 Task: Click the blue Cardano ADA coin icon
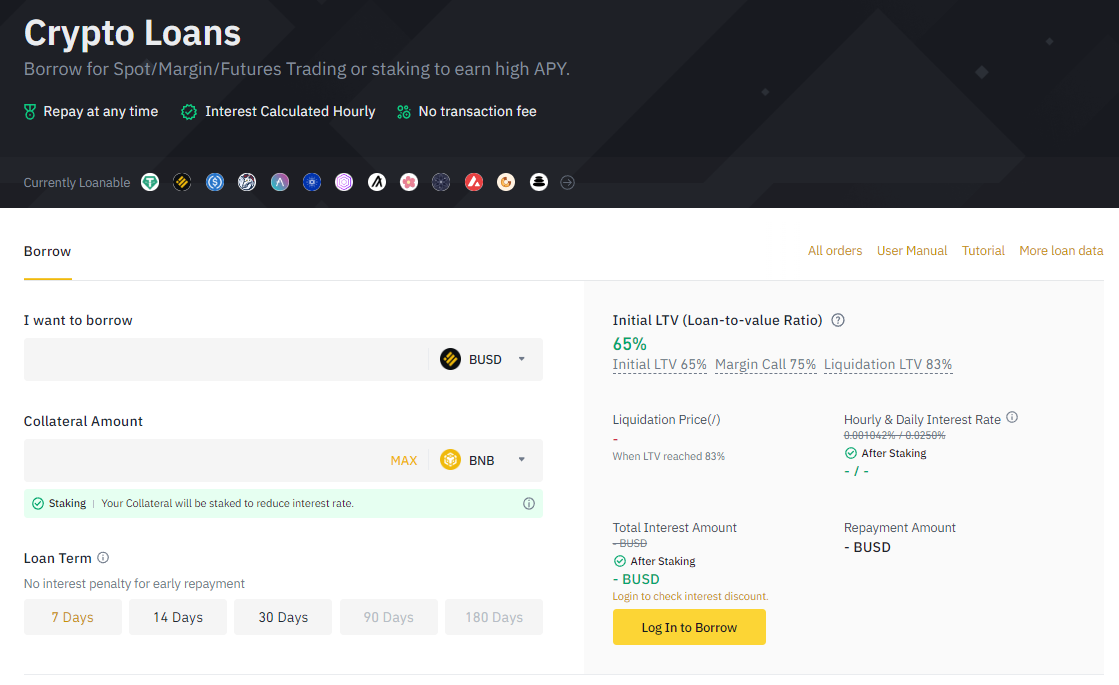[x=312, y=182]
